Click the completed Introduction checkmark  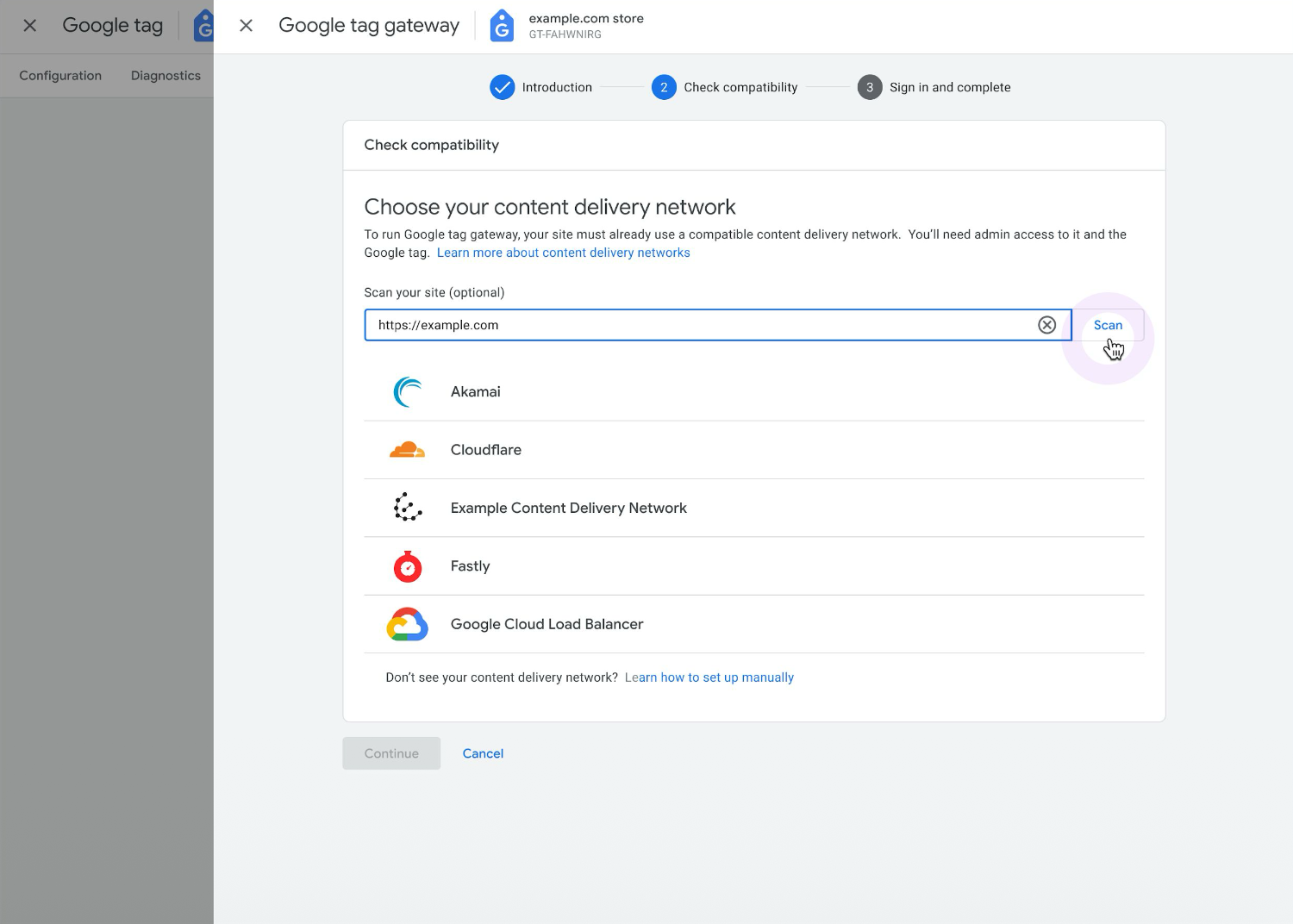[503, 87]
